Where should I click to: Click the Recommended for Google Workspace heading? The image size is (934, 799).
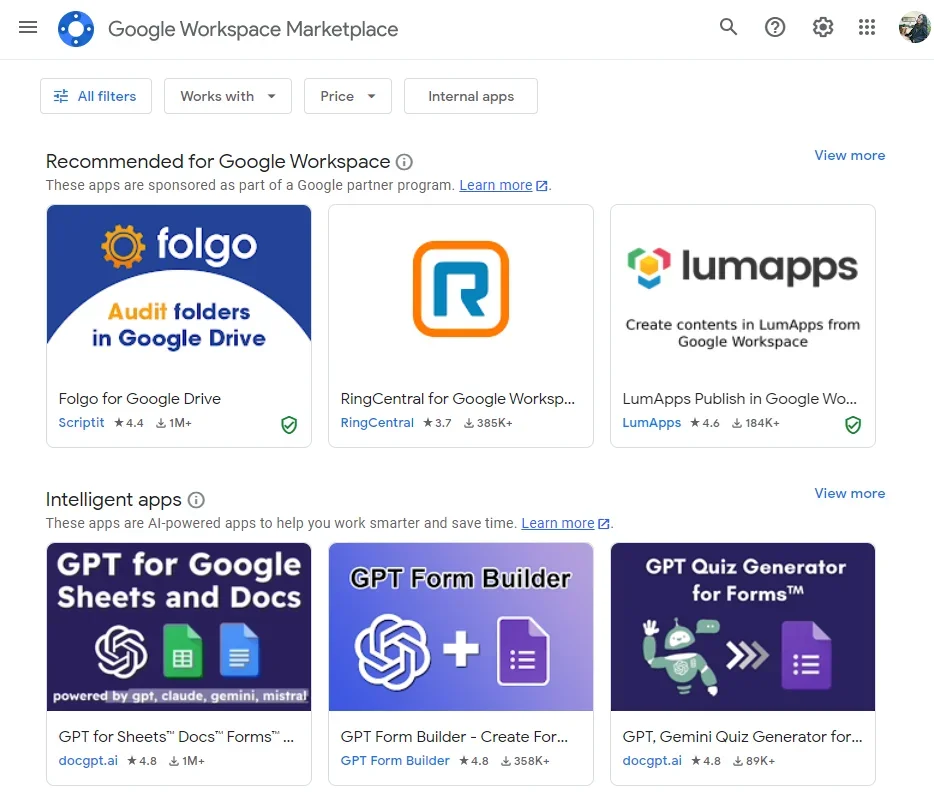[x=218, y=161]
